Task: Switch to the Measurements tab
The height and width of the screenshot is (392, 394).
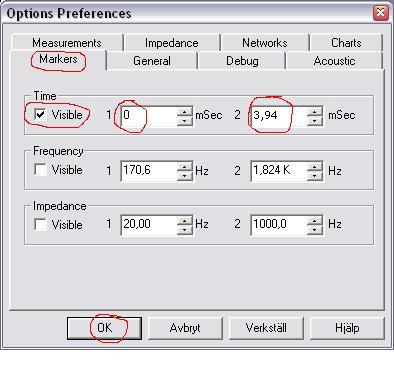Action: tap(67, 43)
